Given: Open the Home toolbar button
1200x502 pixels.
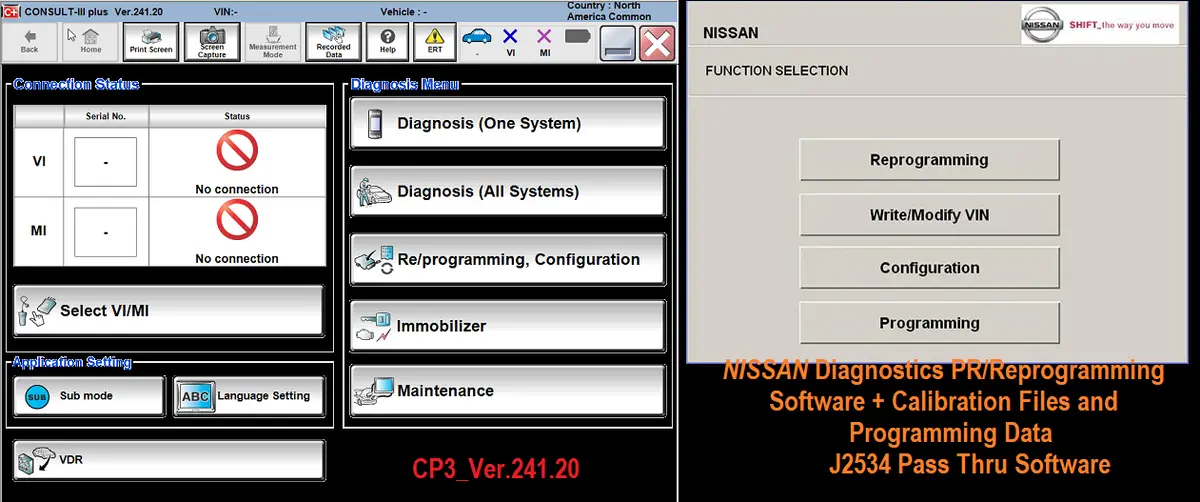Looking at the screenshot, I should [x=90, y=41].
